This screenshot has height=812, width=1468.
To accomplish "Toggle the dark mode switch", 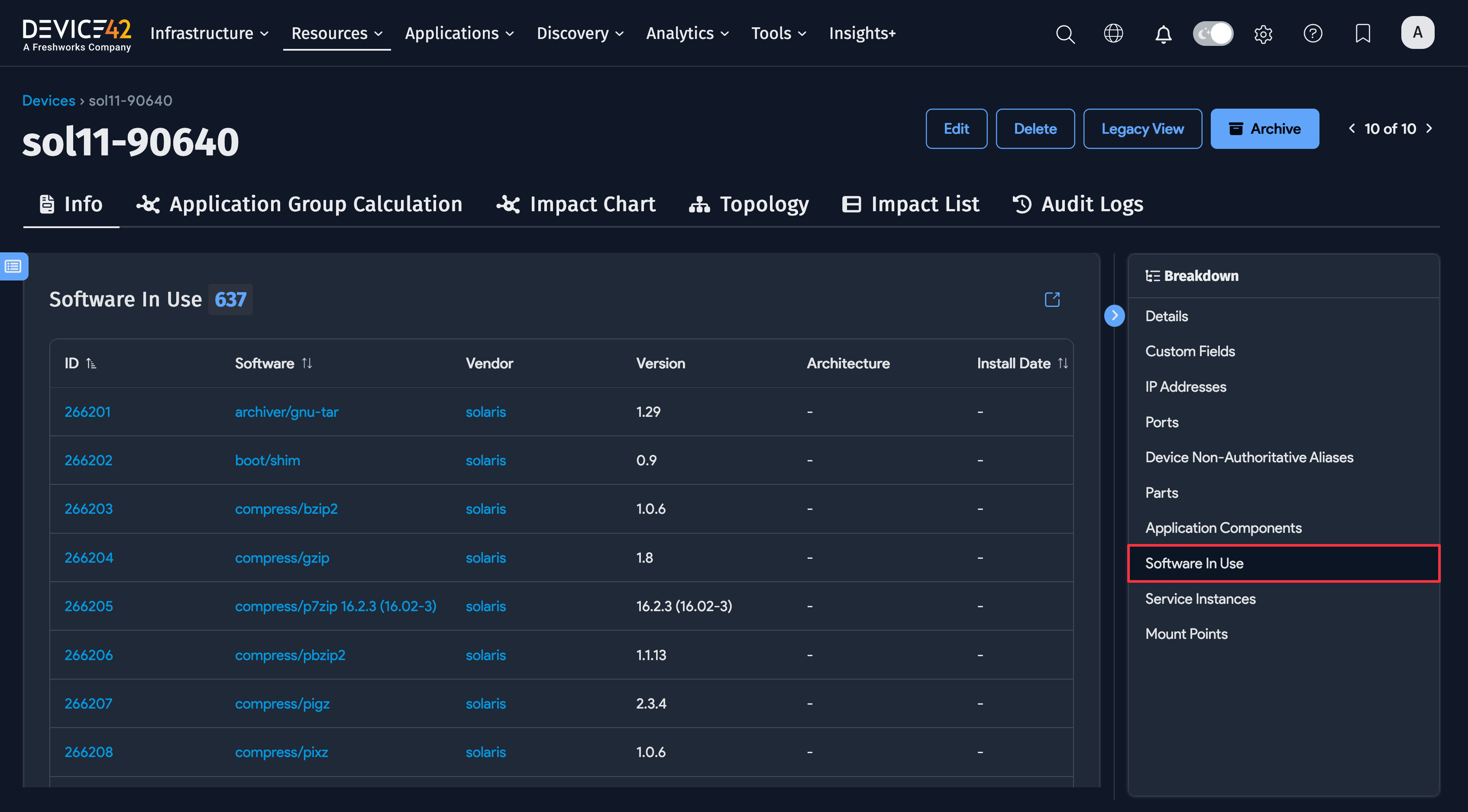I will pos(1213,34).
